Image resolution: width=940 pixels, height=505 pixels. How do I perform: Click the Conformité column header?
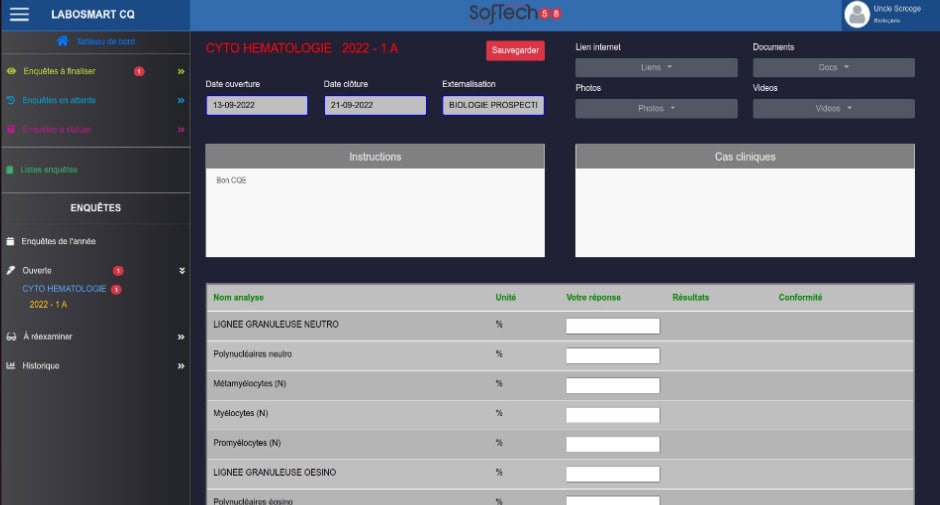[800, 297]
